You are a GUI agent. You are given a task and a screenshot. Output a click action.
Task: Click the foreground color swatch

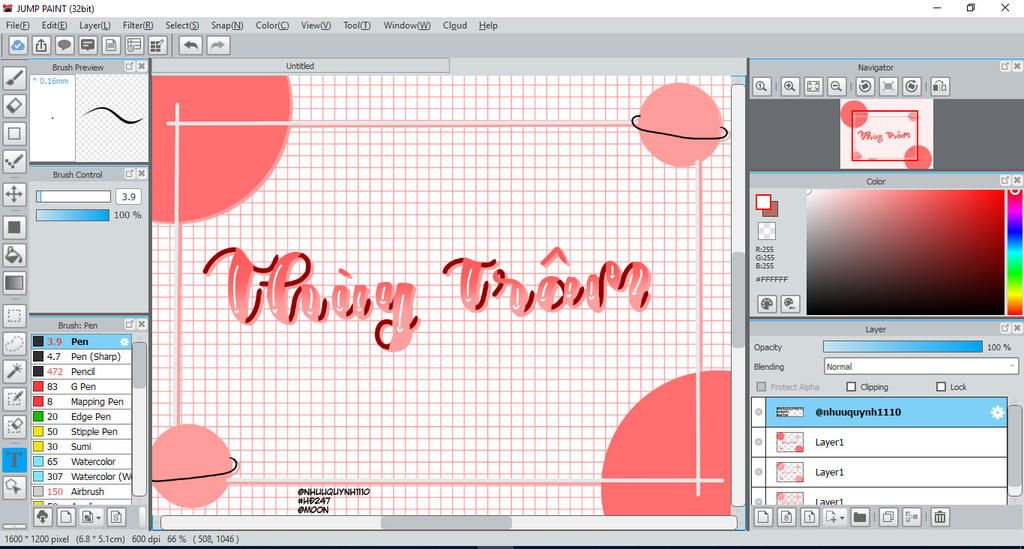pyautogui.click(x=763, y=202)
